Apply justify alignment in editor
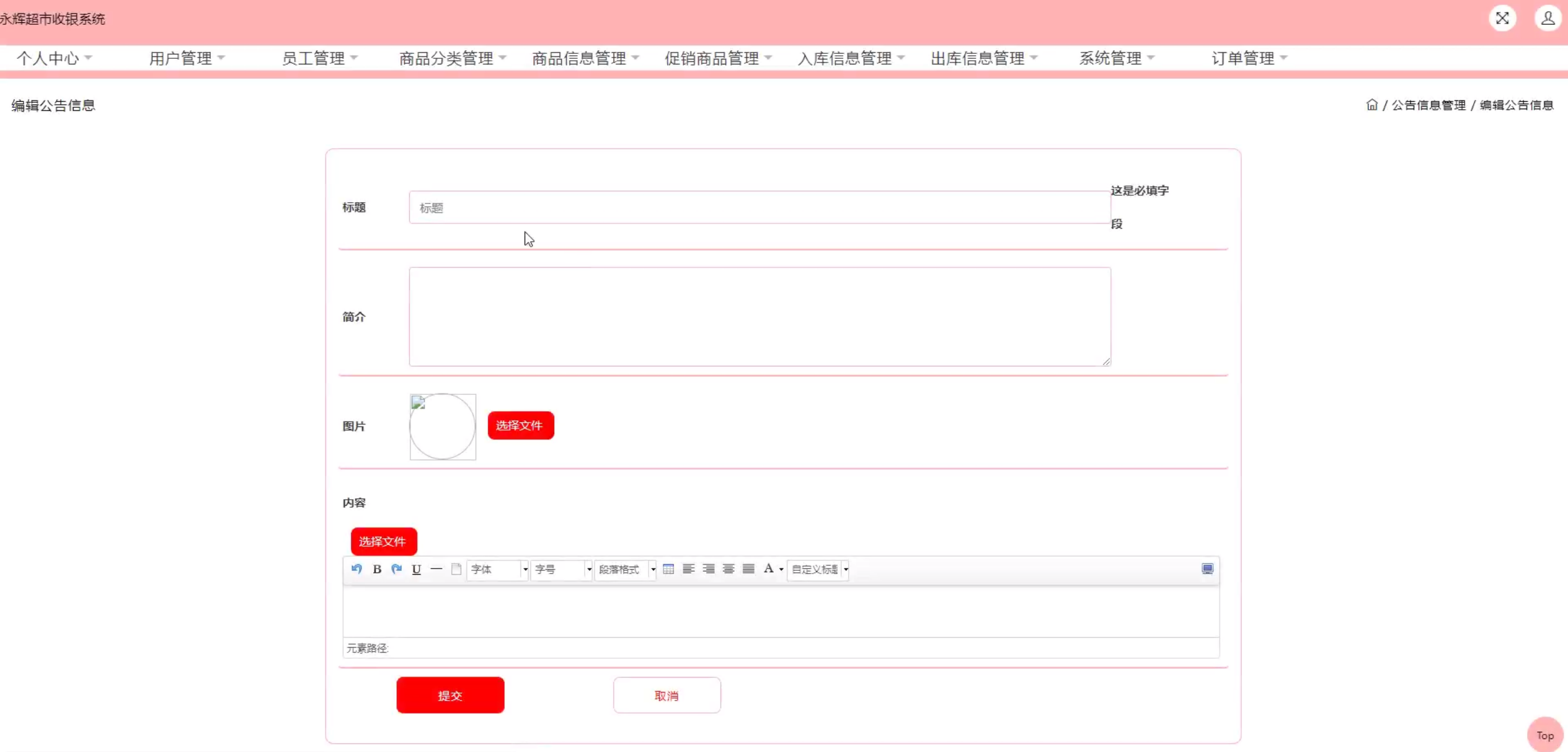 [748, 568]
